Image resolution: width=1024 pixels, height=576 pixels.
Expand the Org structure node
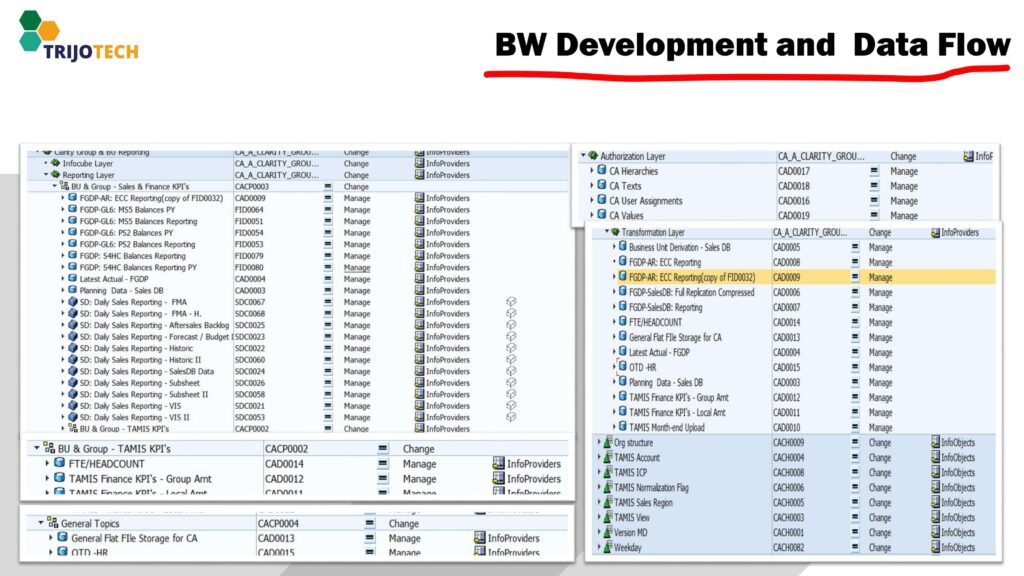coord(597,443)
